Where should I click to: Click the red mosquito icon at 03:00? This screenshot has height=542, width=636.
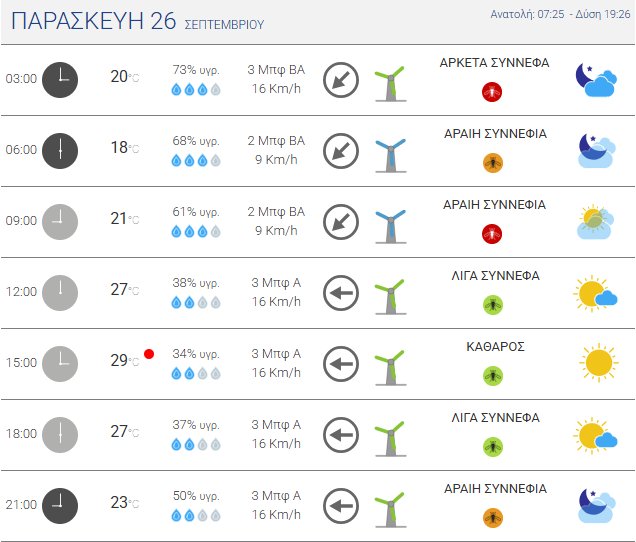point(492,92)
